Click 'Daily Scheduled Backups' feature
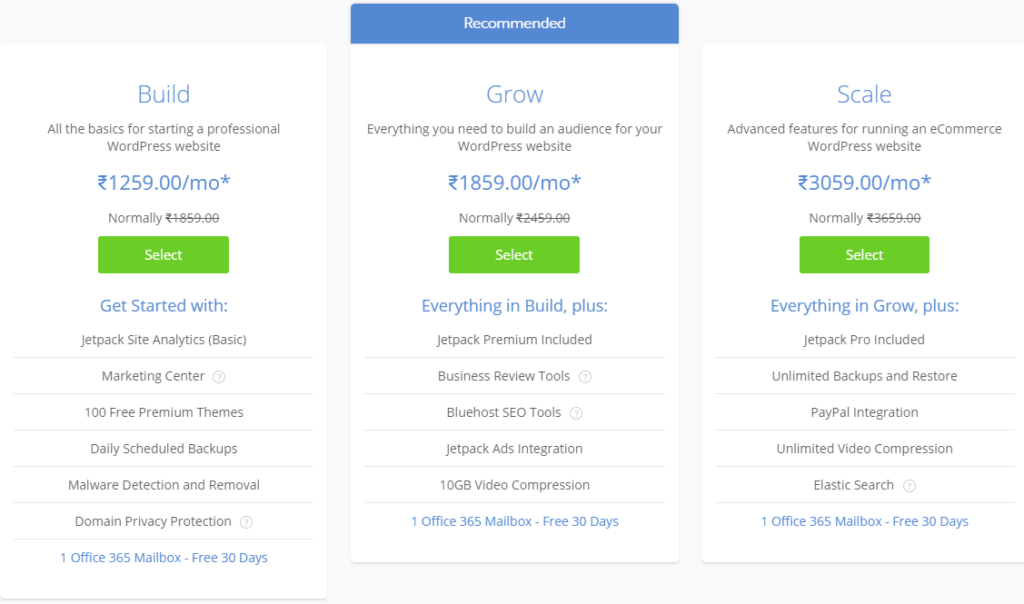The height and width of the screenshot is (604, 1024). pyautogui.click(x=164, y=449)
